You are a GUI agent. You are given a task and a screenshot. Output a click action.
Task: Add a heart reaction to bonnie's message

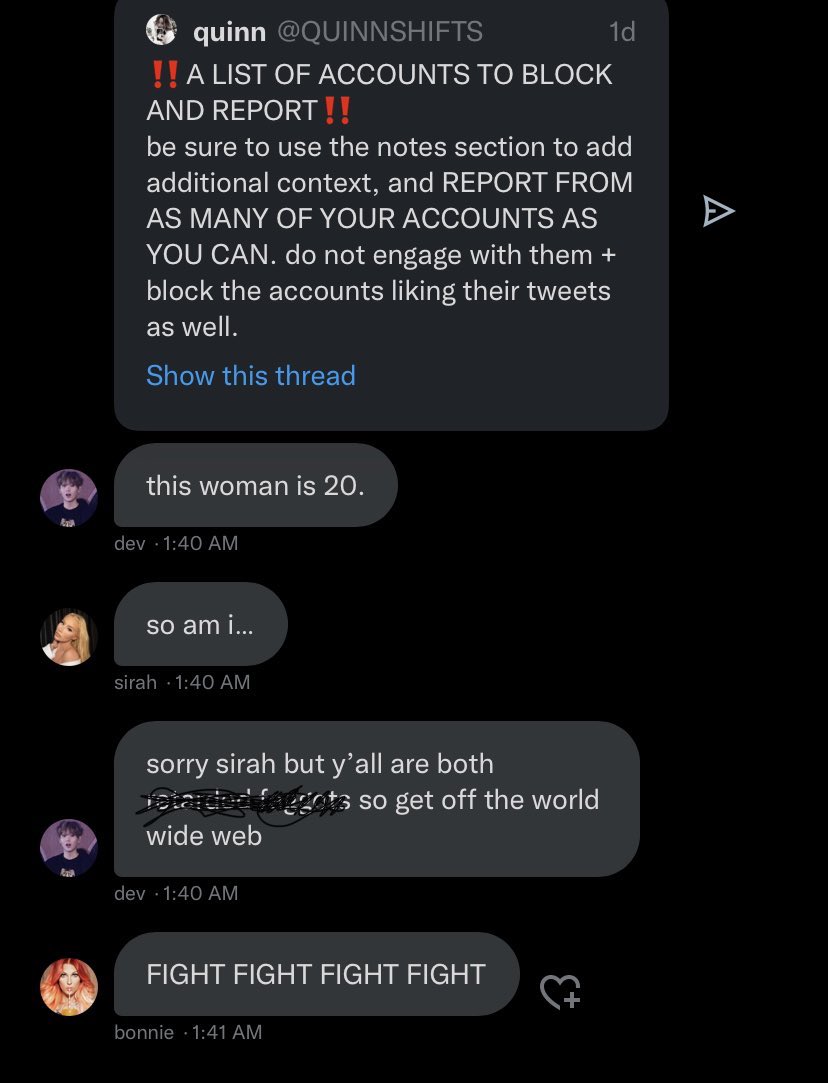click(x=560, y=992)
